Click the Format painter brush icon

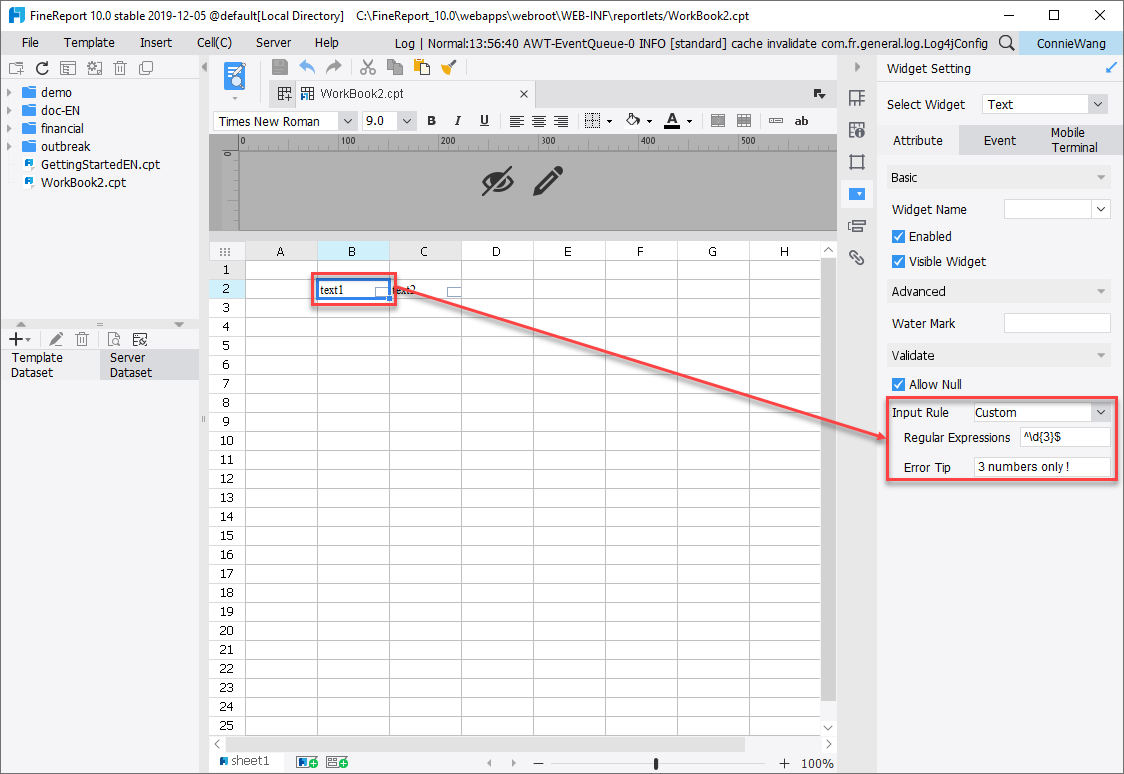point(449,67)
